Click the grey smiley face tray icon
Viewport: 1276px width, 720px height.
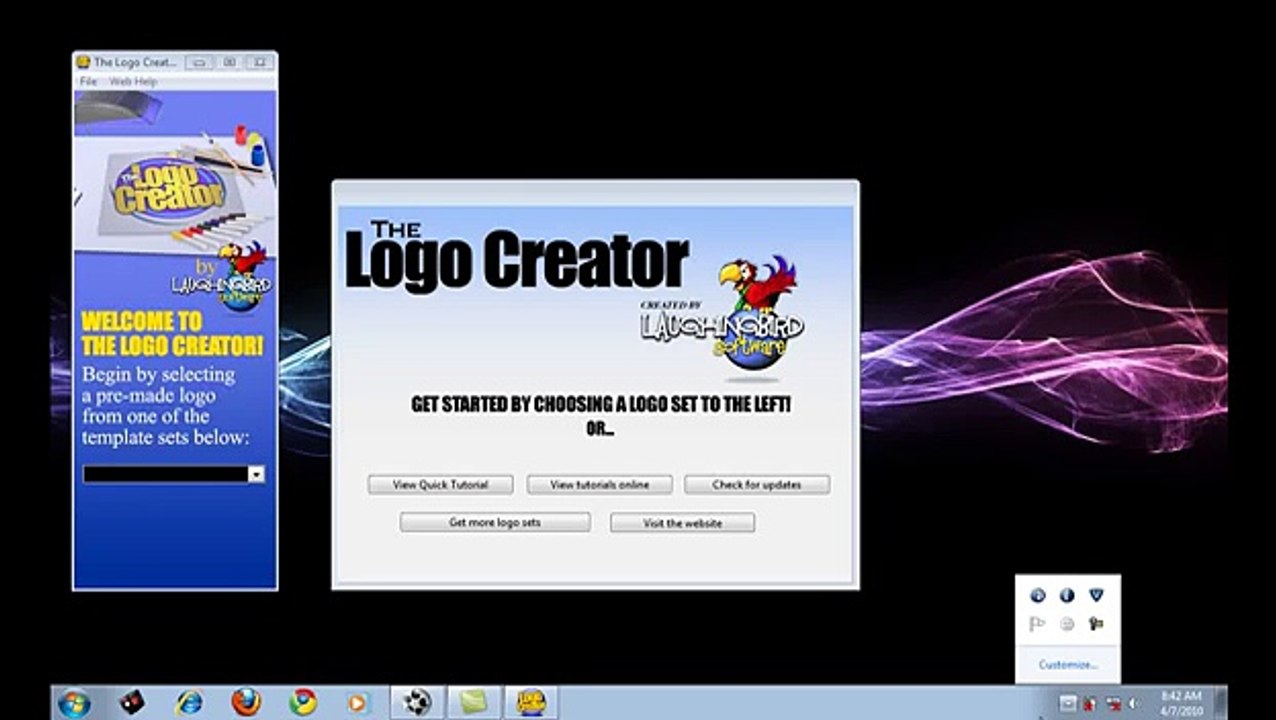pyautogui.click(x=1067, y=624)
